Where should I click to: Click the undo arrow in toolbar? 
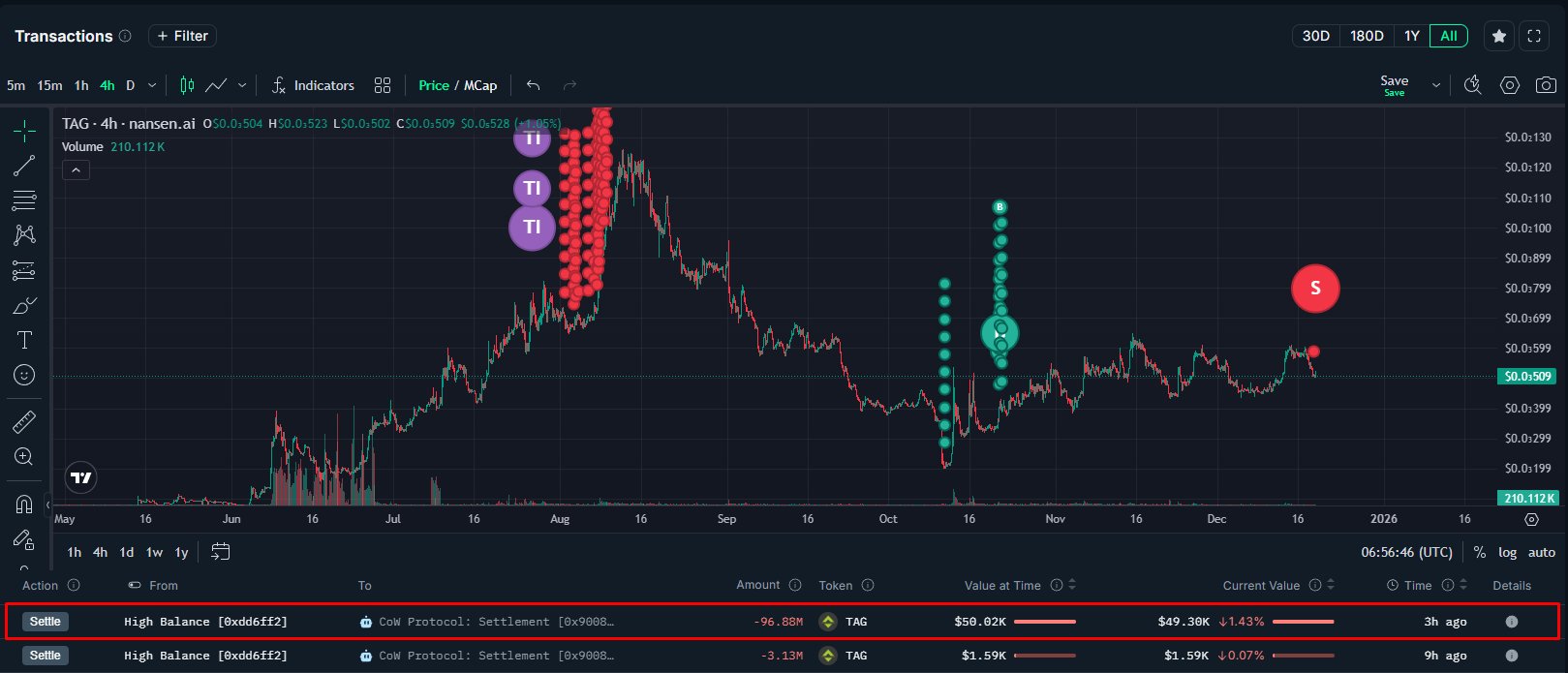[x=533, y=85]
